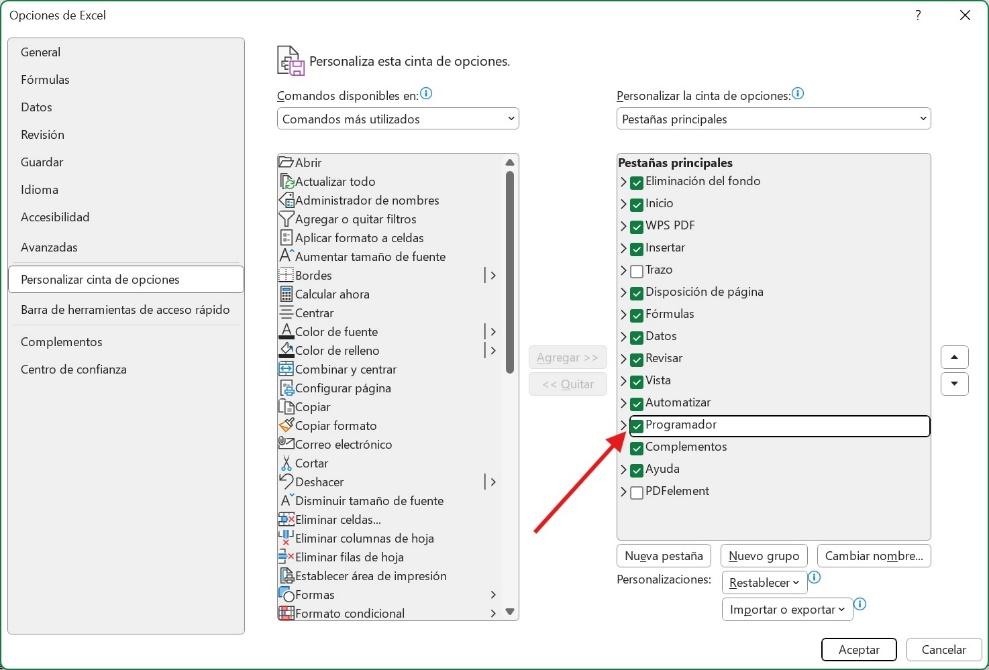Click the Color de fuente icon

pyautogui.click(x=286, y=331)
